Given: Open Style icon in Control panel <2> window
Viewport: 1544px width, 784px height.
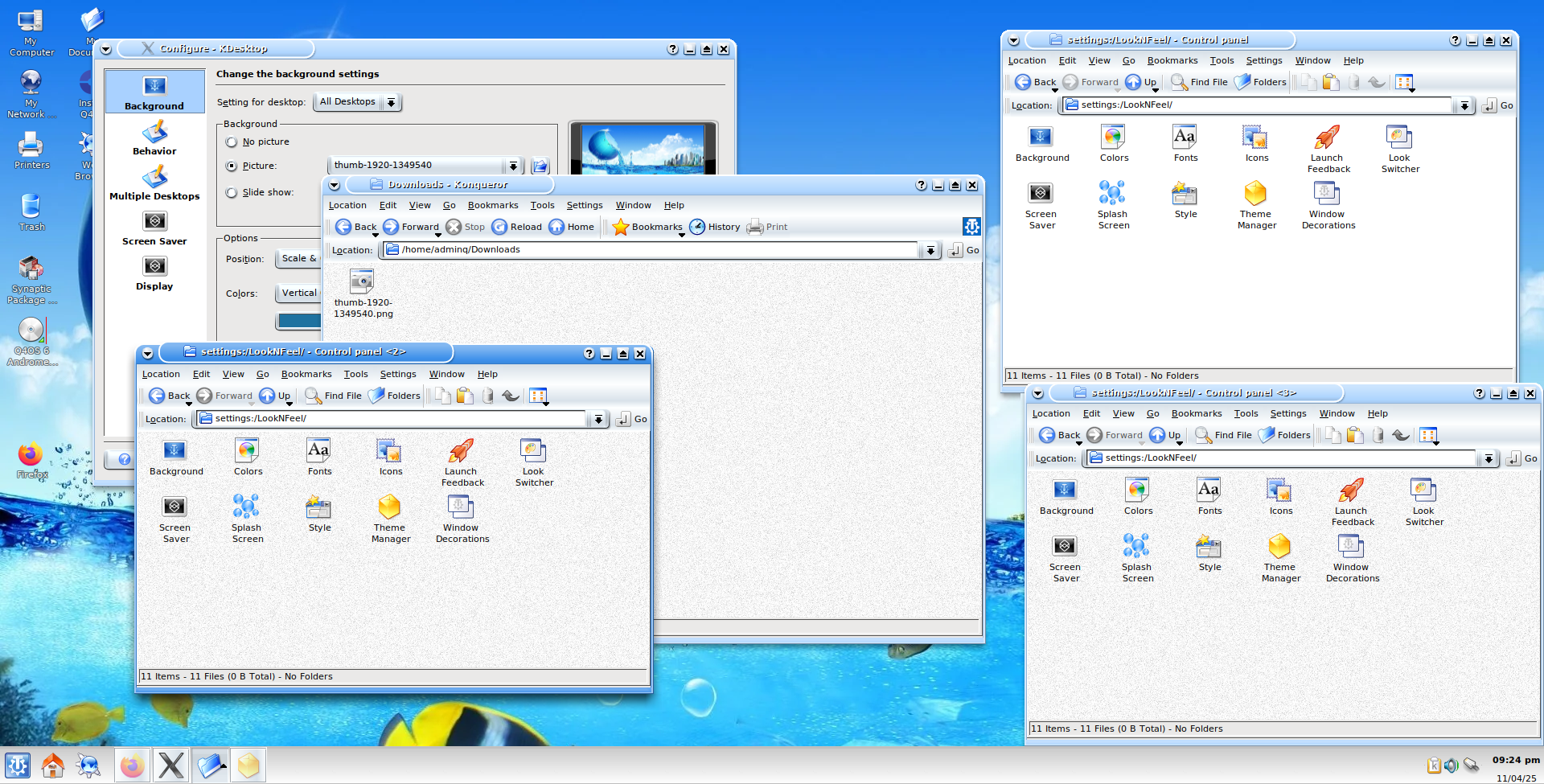Looking at the screenshot, I should click(x=319, y=514).
